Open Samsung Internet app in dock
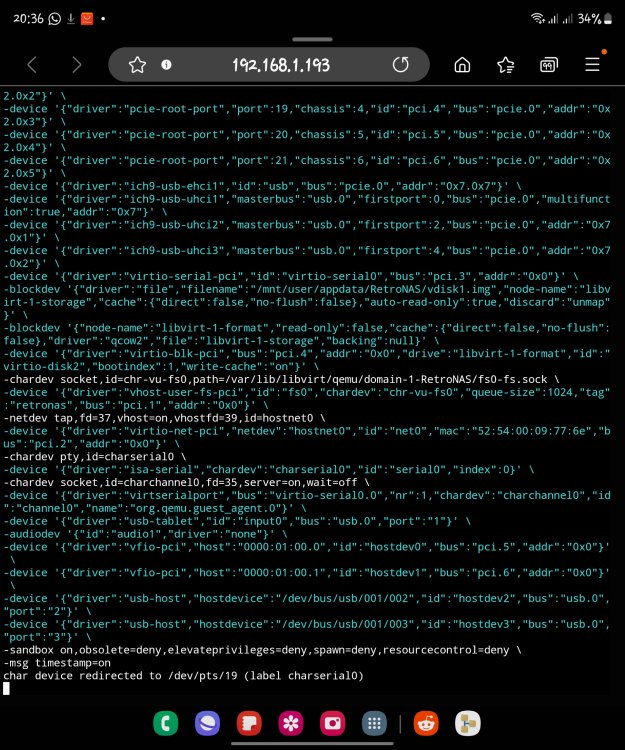This screenshot has width=625, height=750. pyautogui.click(x=207, y=723)
